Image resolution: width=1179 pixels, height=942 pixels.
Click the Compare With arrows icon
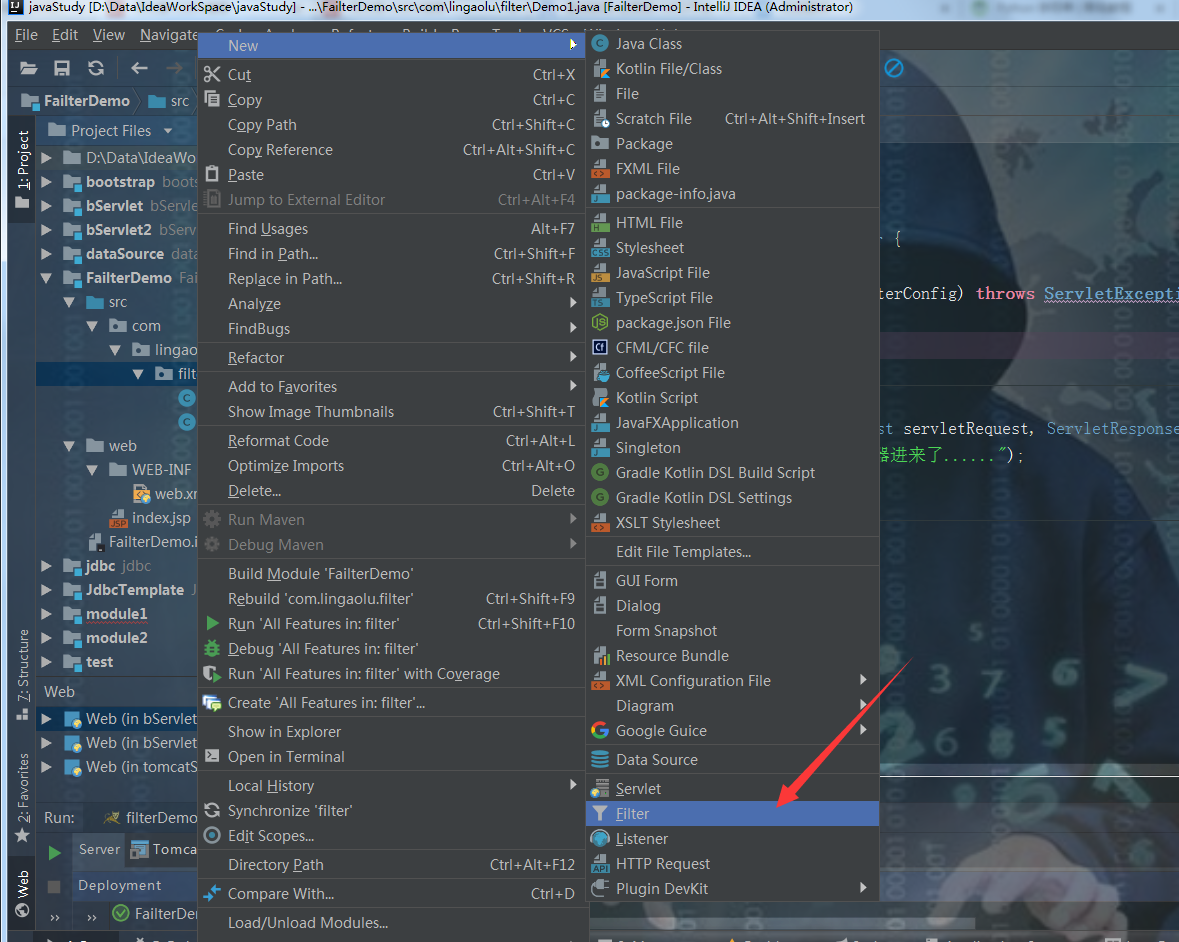[x=212, y=893]
